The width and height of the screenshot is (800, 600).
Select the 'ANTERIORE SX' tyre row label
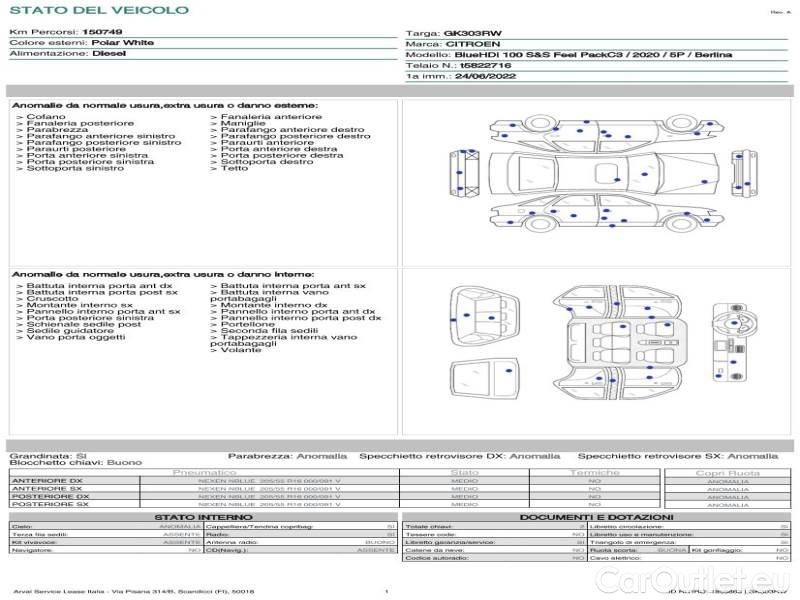click(47, 489)
